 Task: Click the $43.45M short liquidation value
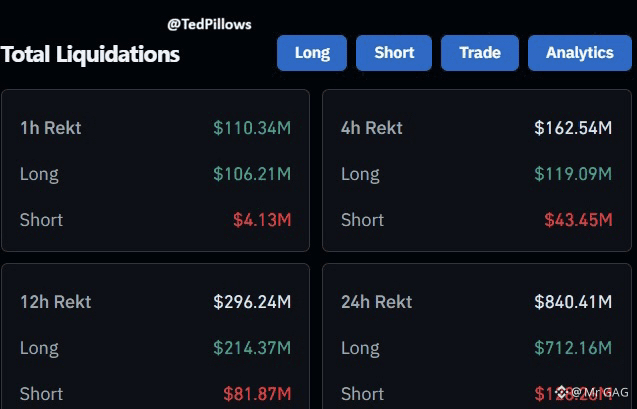[578, 220]
